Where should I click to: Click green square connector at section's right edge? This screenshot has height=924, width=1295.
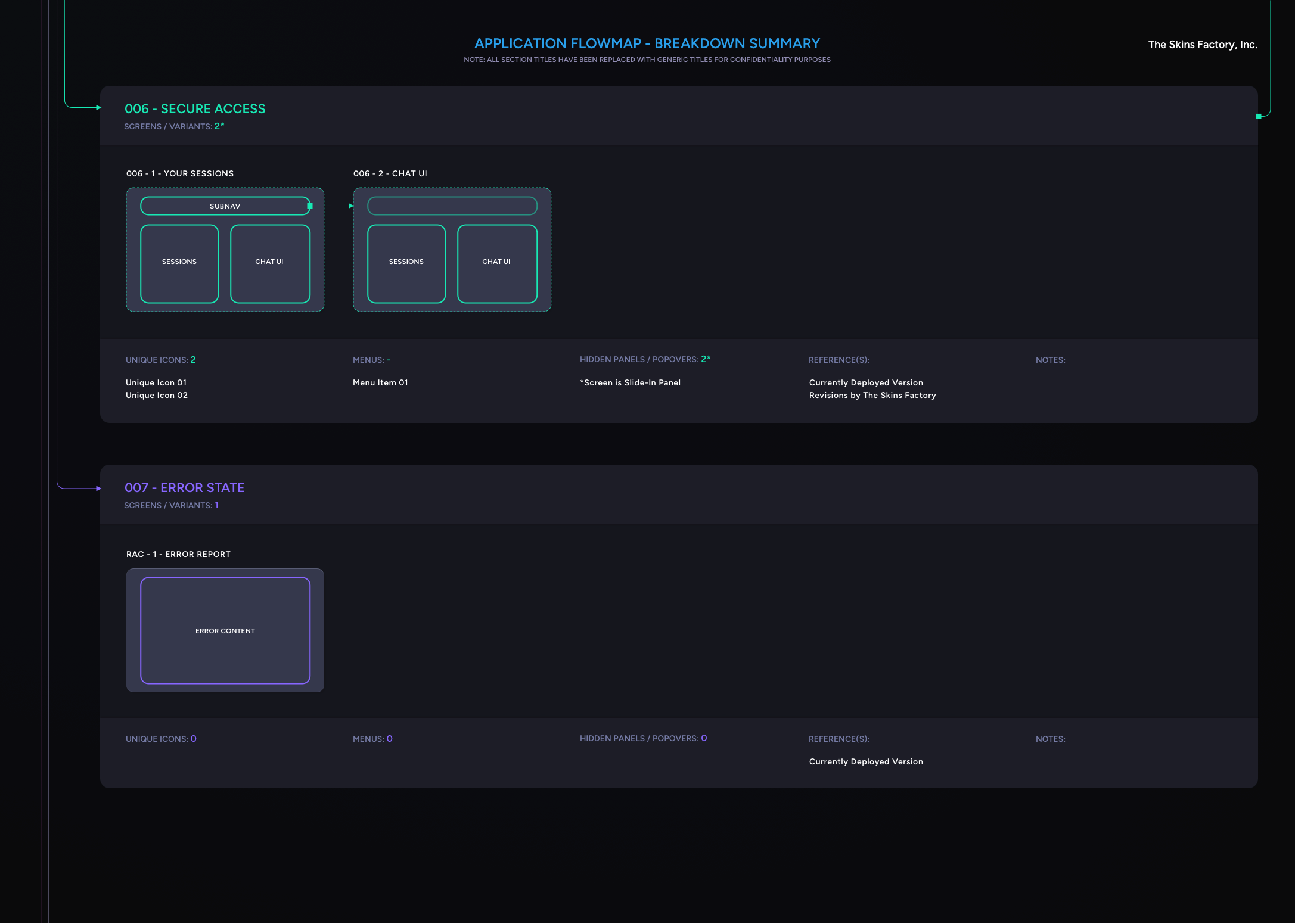pyautogui.click(x=1258, y=117)
